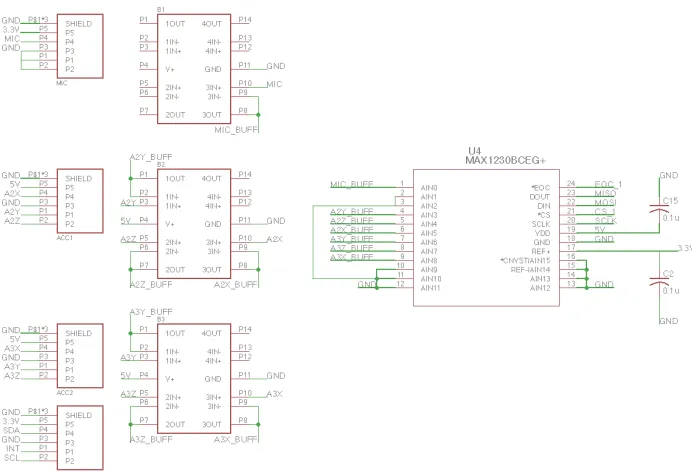Select the *CNVST/AIN15 pin name
This screenshot has width=692, height=472.
pyautogui.click(x=525, y=261)
